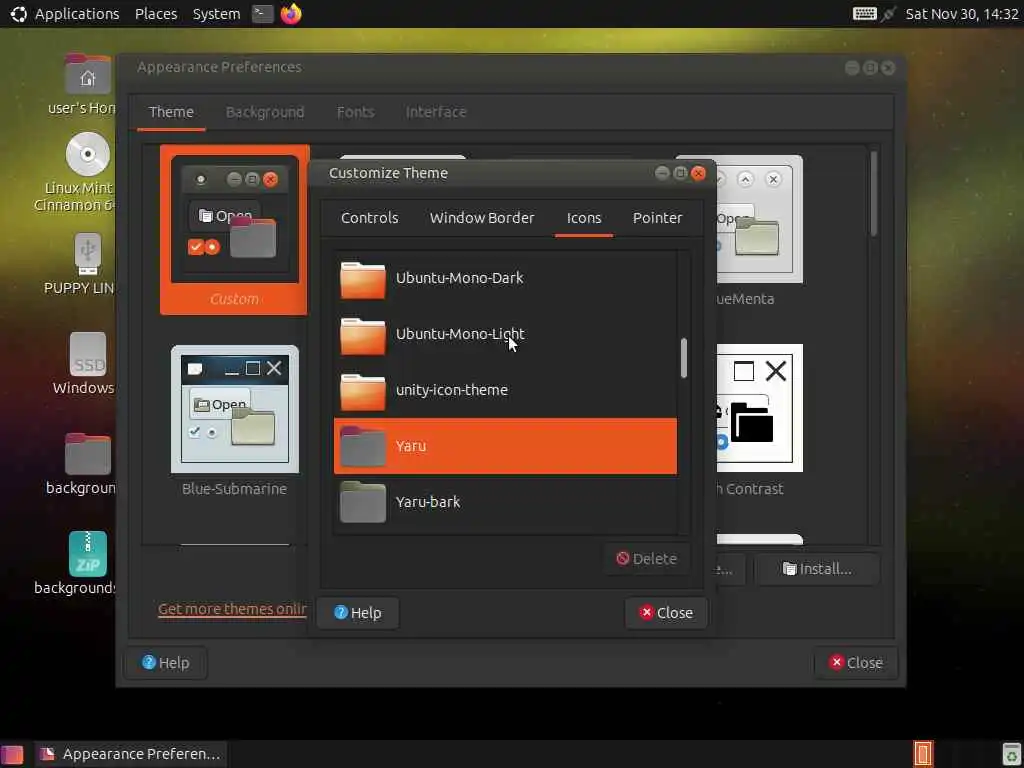Open the Places menu

[155, 14]
